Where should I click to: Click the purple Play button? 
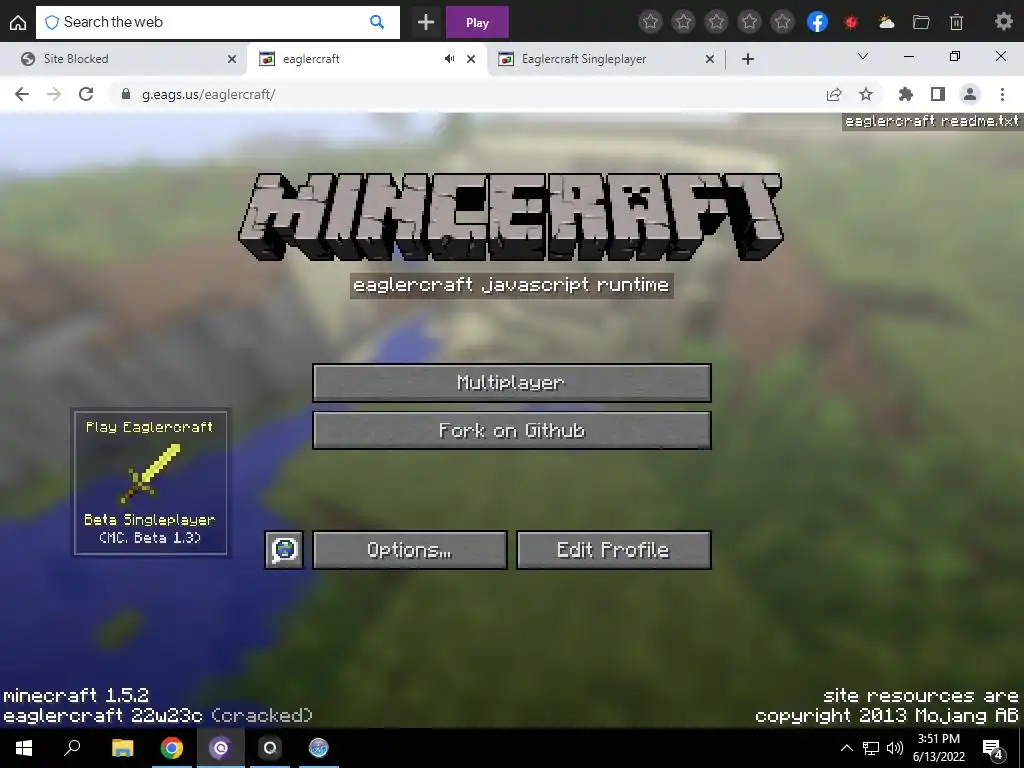(477, 22)
